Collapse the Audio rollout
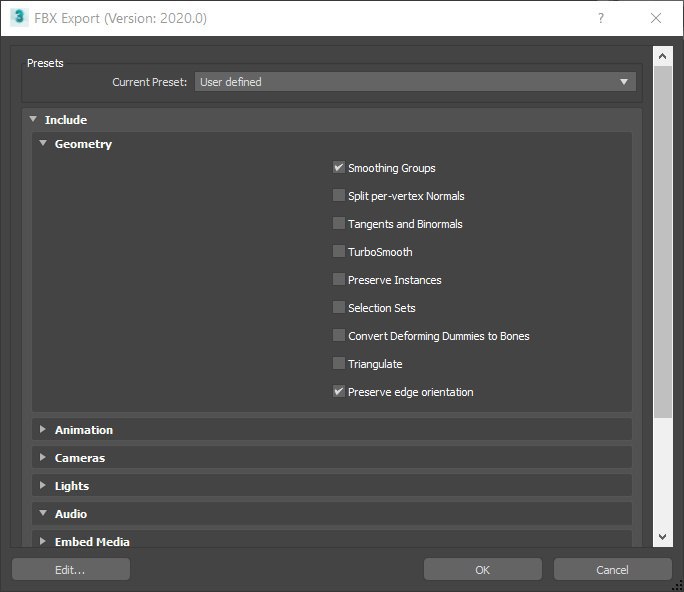This screenshot has height=592, width=684. coord(43,513)
